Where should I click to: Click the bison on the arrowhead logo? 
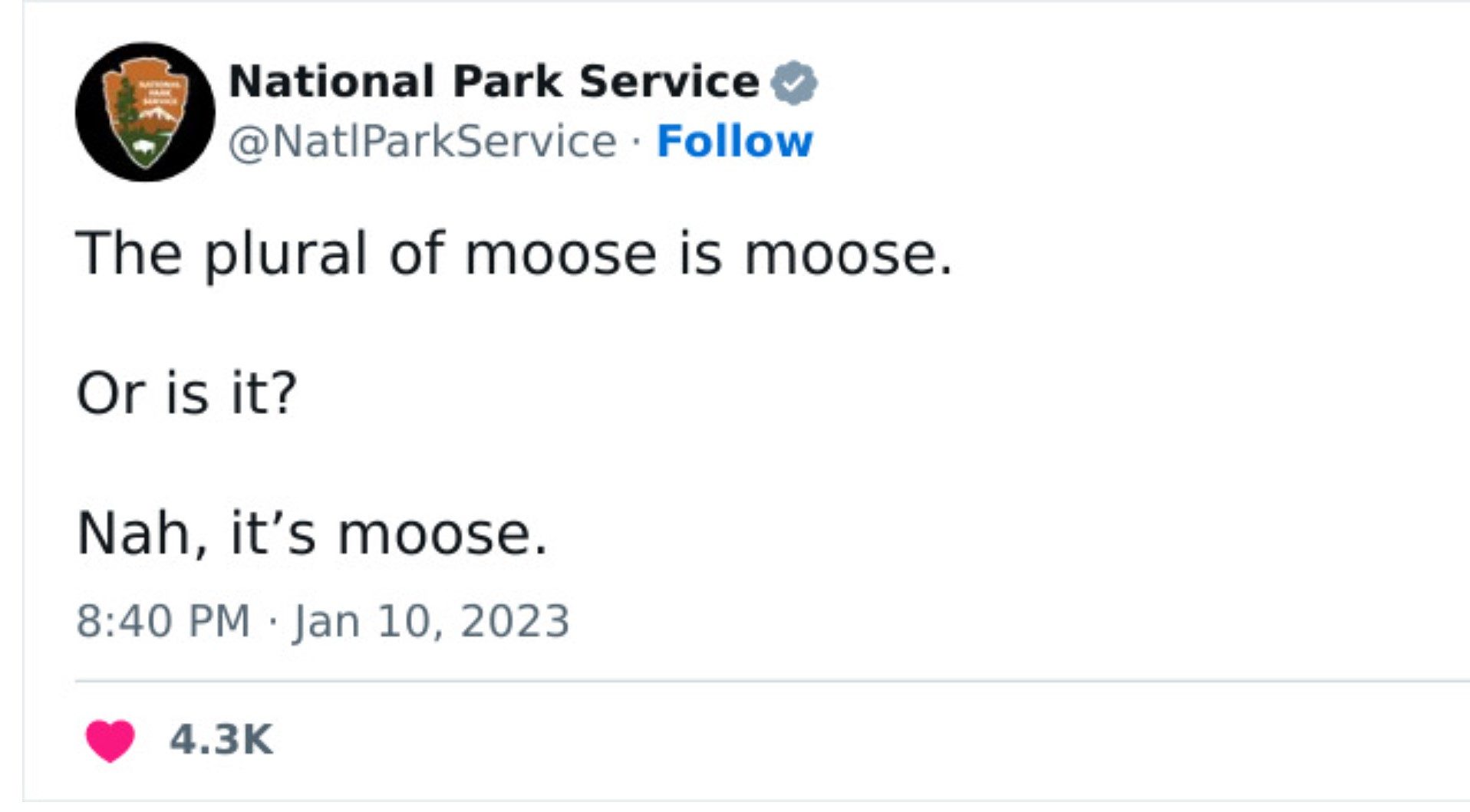pos(143,146)
